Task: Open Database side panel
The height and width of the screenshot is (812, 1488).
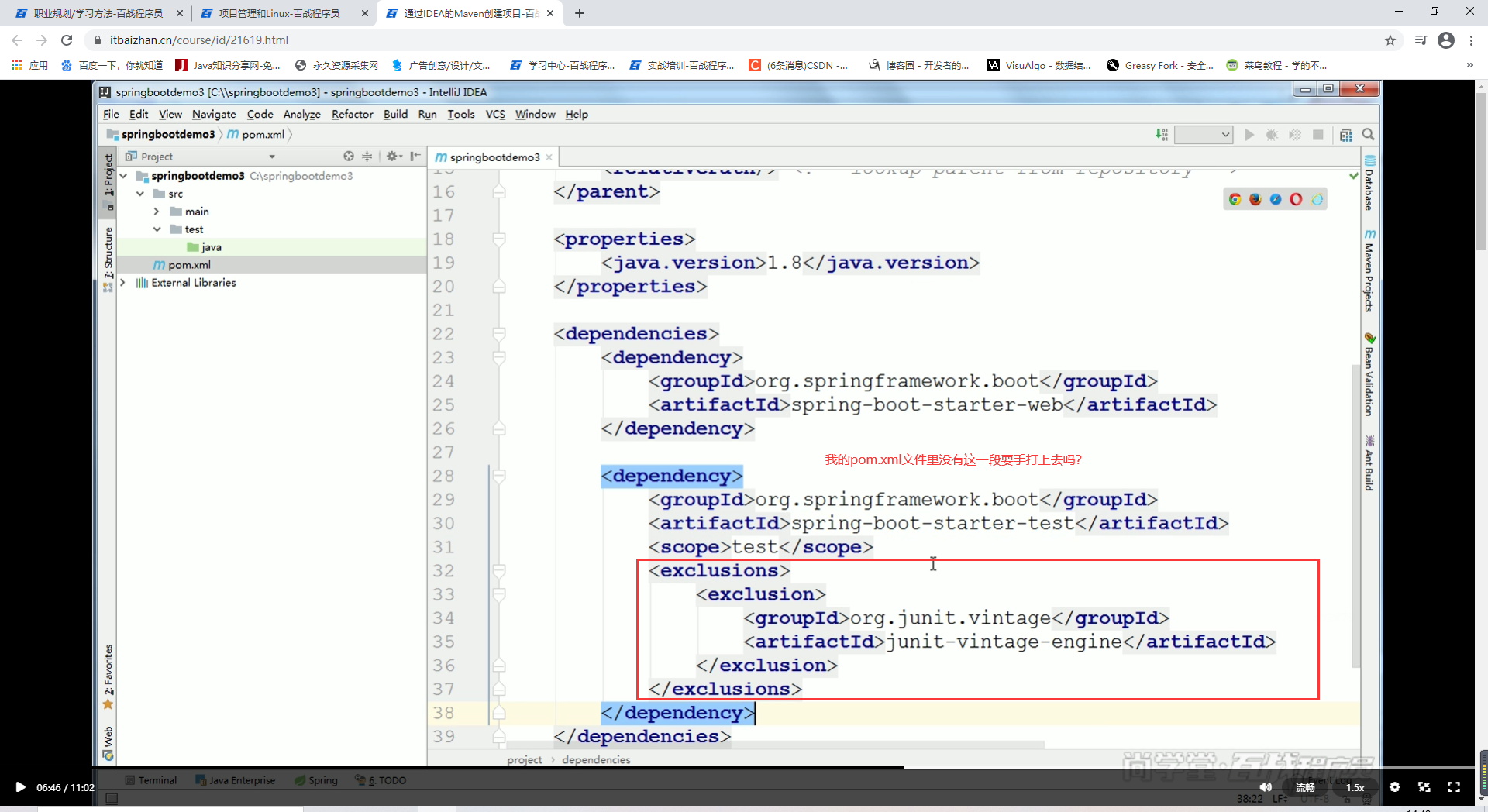Action: pyautogui.click(x=1369, y=184)
